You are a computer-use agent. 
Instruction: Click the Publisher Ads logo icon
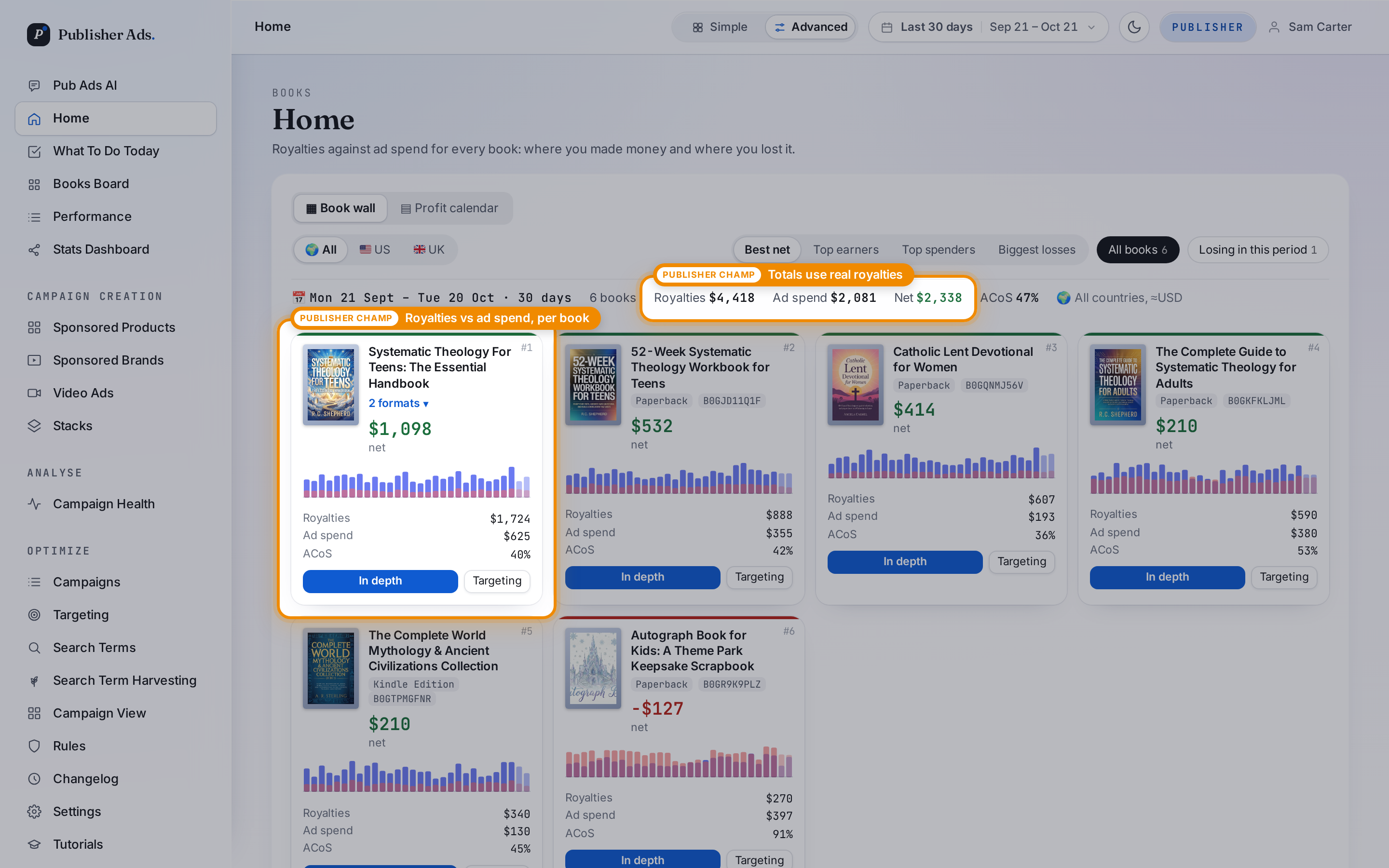tap(39, 34)
